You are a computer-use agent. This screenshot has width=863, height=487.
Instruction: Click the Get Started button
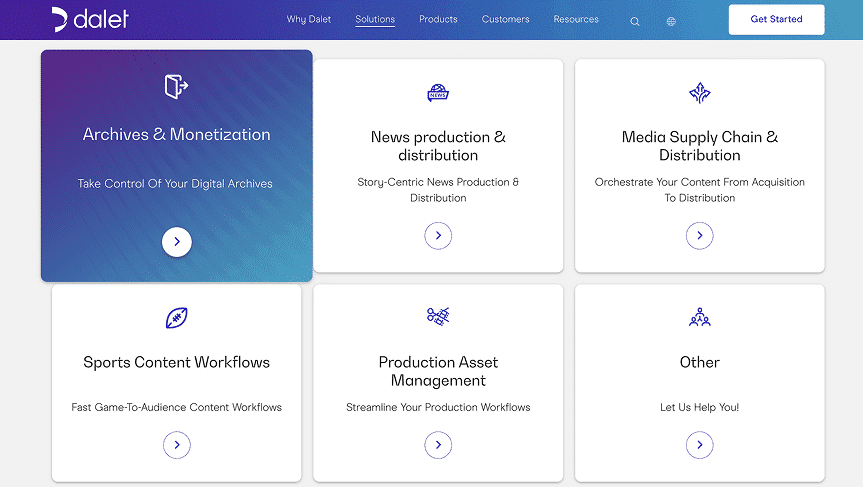click(776, 19)
